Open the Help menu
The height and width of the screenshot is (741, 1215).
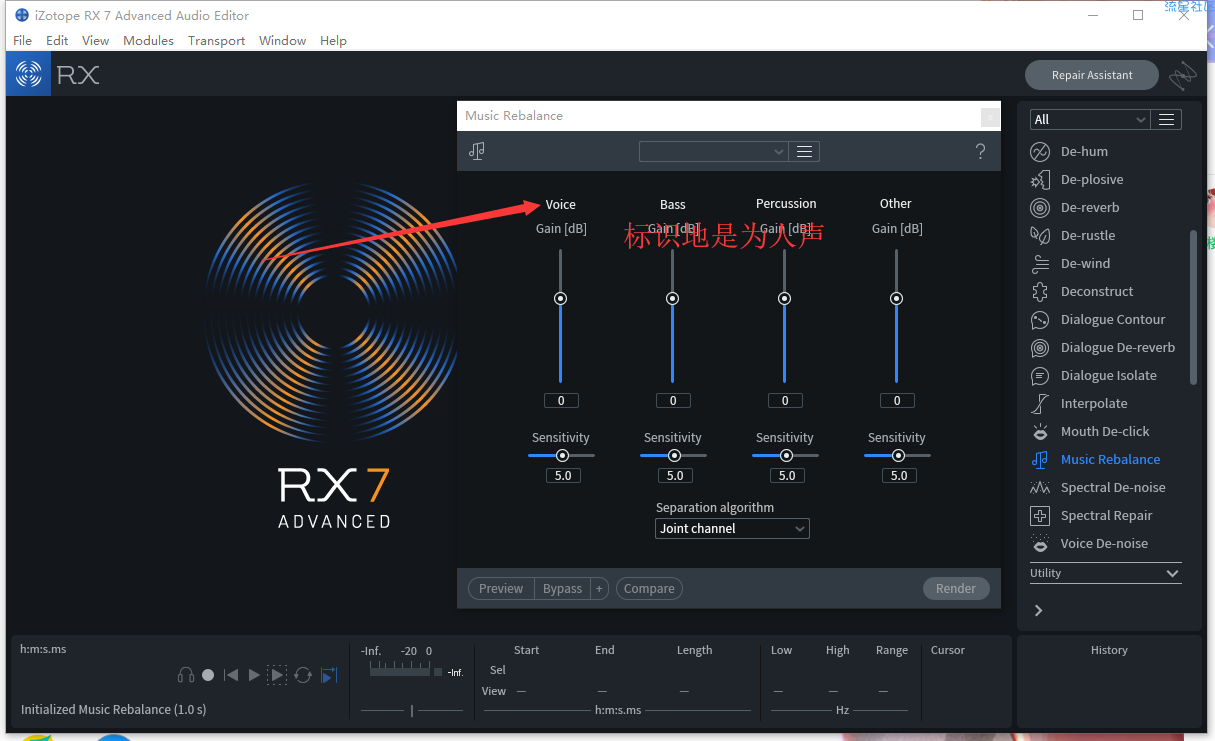pos(333,41)
